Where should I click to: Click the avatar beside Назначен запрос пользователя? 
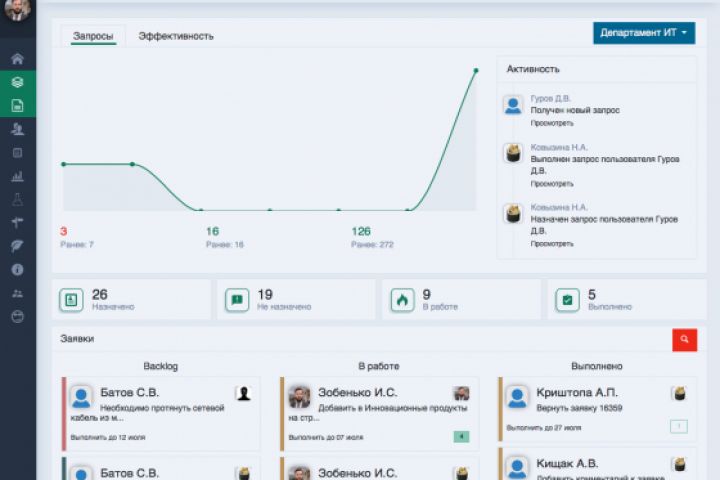tap(513, 214)
